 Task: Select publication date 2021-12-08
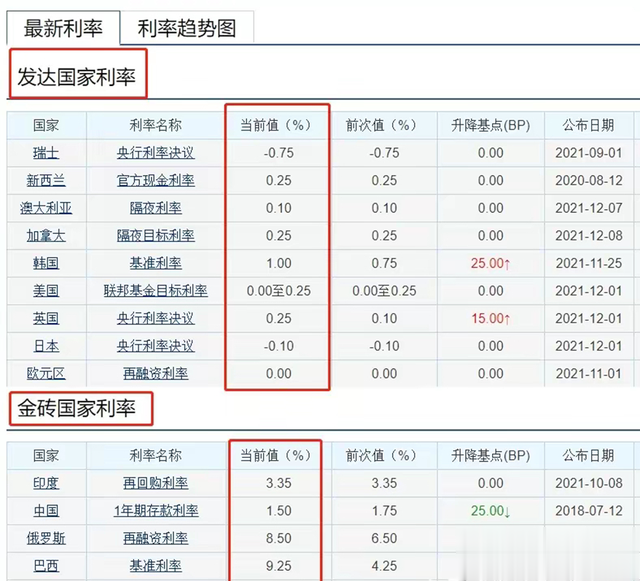[x=589, y=236]
